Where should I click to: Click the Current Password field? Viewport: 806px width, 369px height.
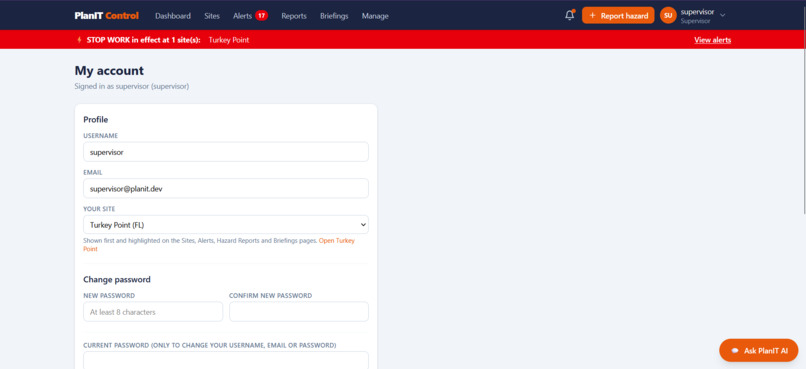[x=226, y=360]
